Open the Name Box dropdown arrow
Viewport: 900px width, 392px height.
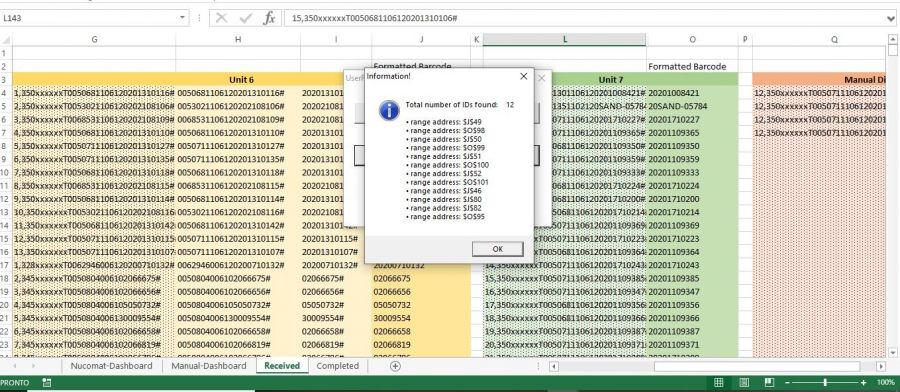(183, 18)
